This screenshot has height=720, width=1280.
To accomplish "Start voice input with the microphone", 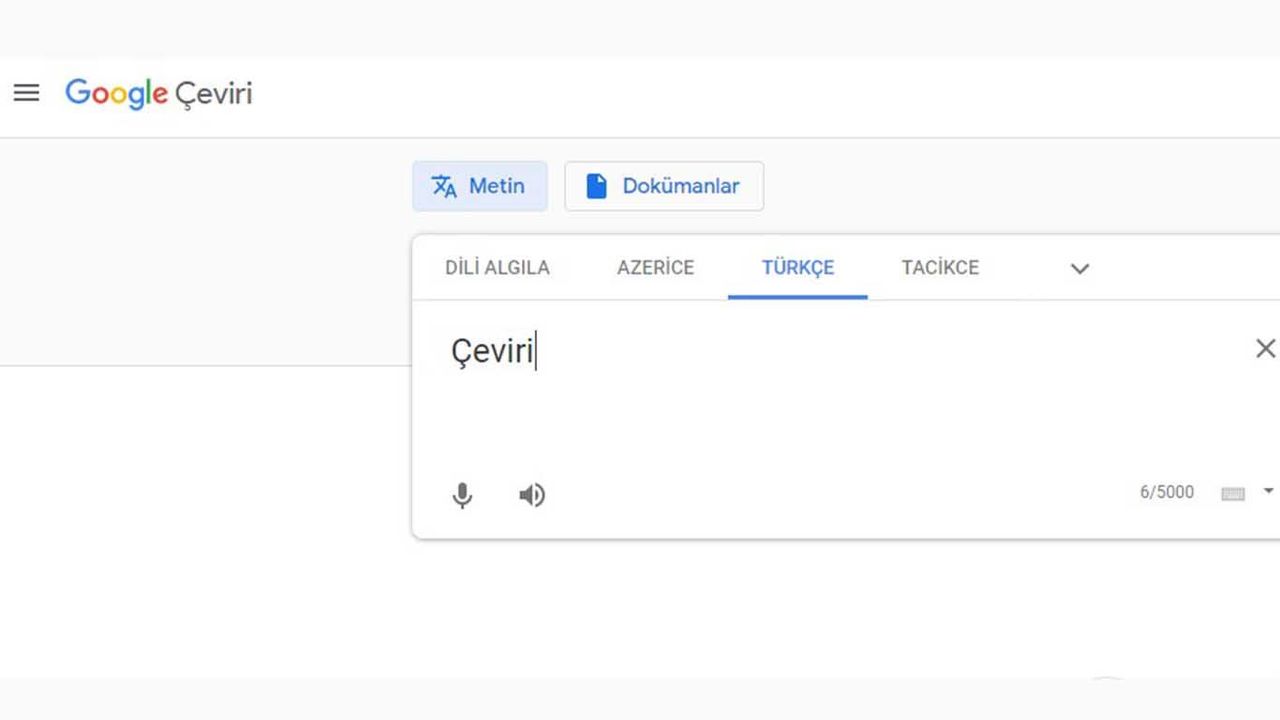I will point(462,495).
